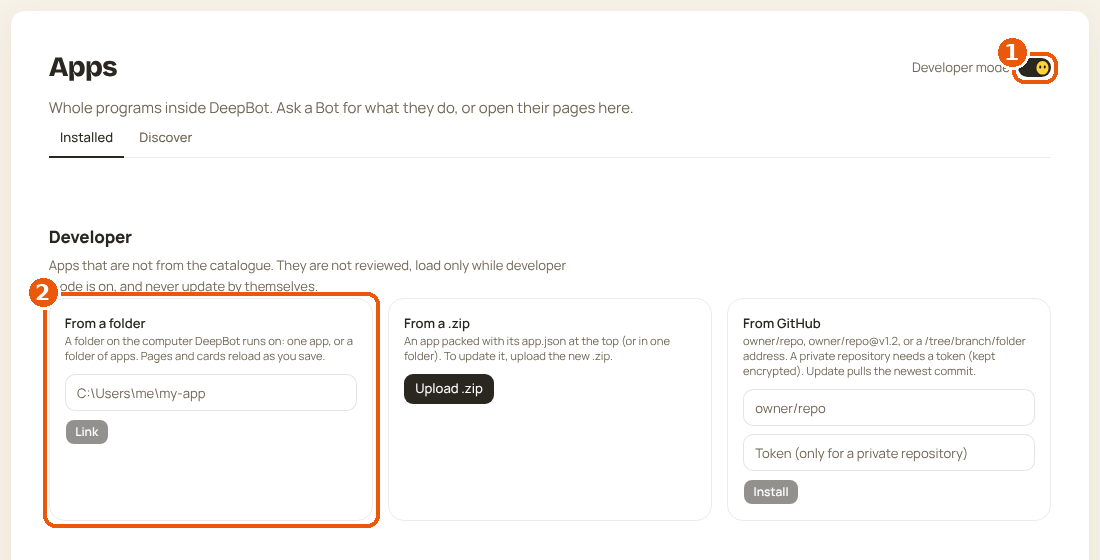Open the Discover tab
This screenshot has height=560, width=1100.
[166, 138]
